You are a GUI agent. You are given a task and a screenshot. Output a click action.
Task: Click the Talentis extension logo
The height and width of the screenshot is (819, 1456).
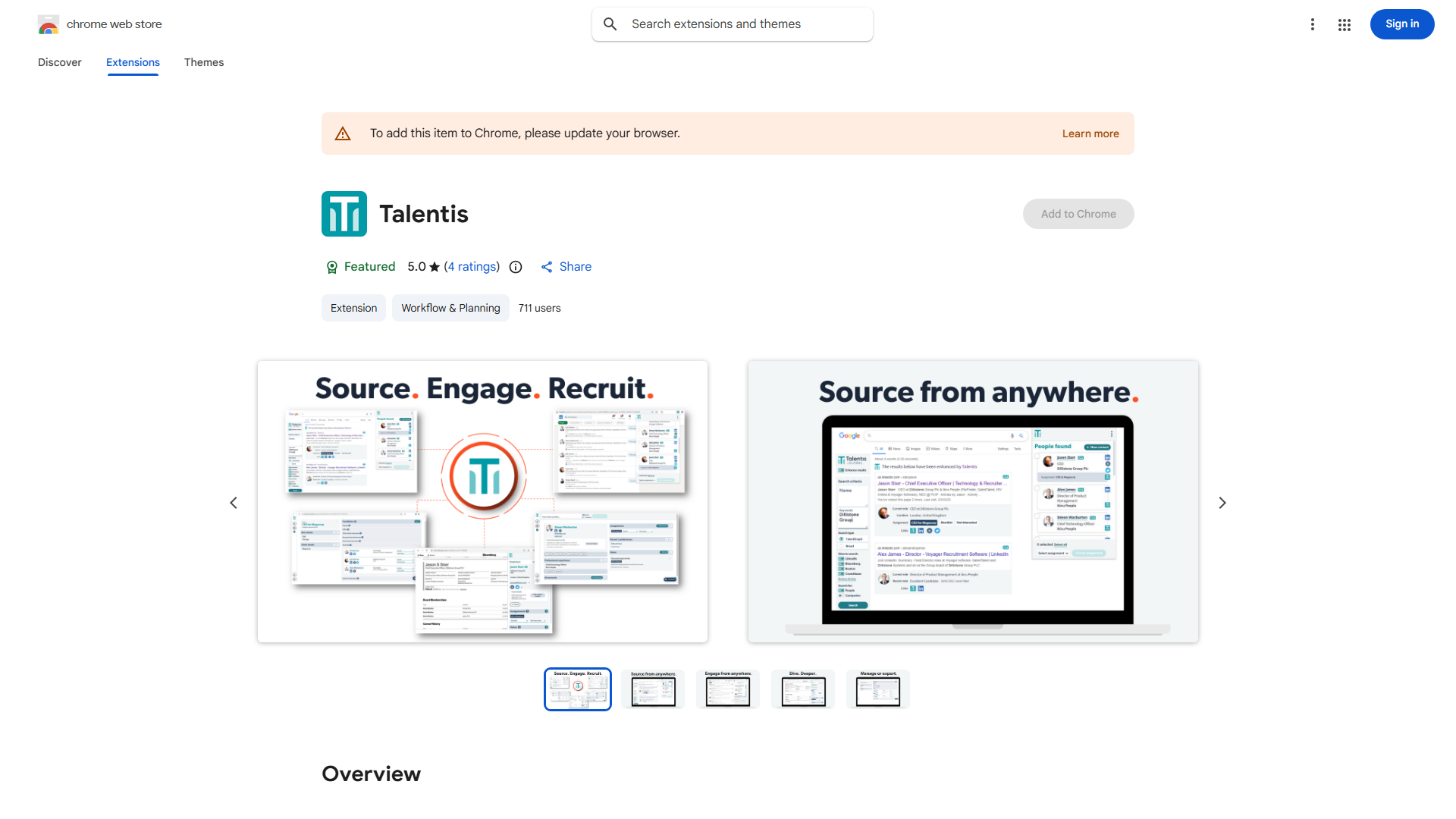pyautogui.click(x=344, y=213)
